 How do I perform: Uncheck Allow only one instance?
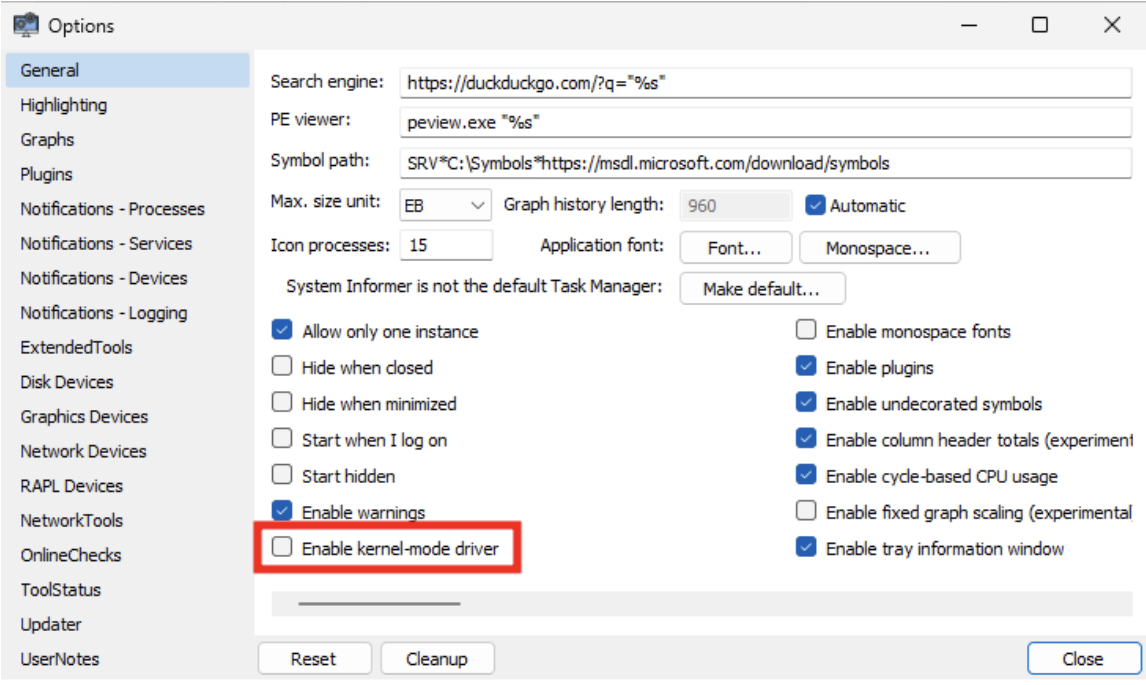click(282, 331)
